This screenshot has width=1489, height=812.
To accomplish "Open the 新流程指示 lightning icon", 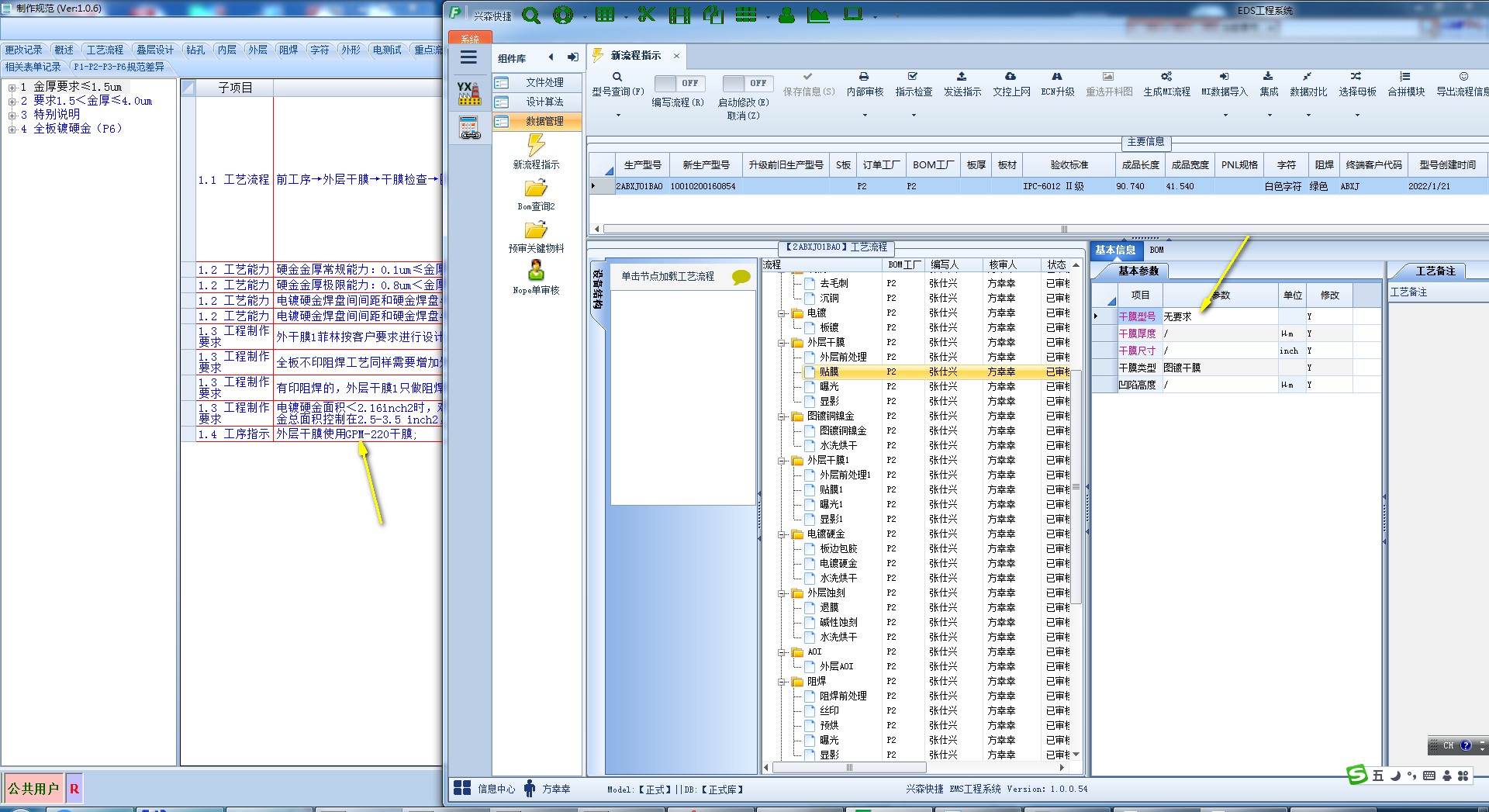I will click(x=536, y=145).
